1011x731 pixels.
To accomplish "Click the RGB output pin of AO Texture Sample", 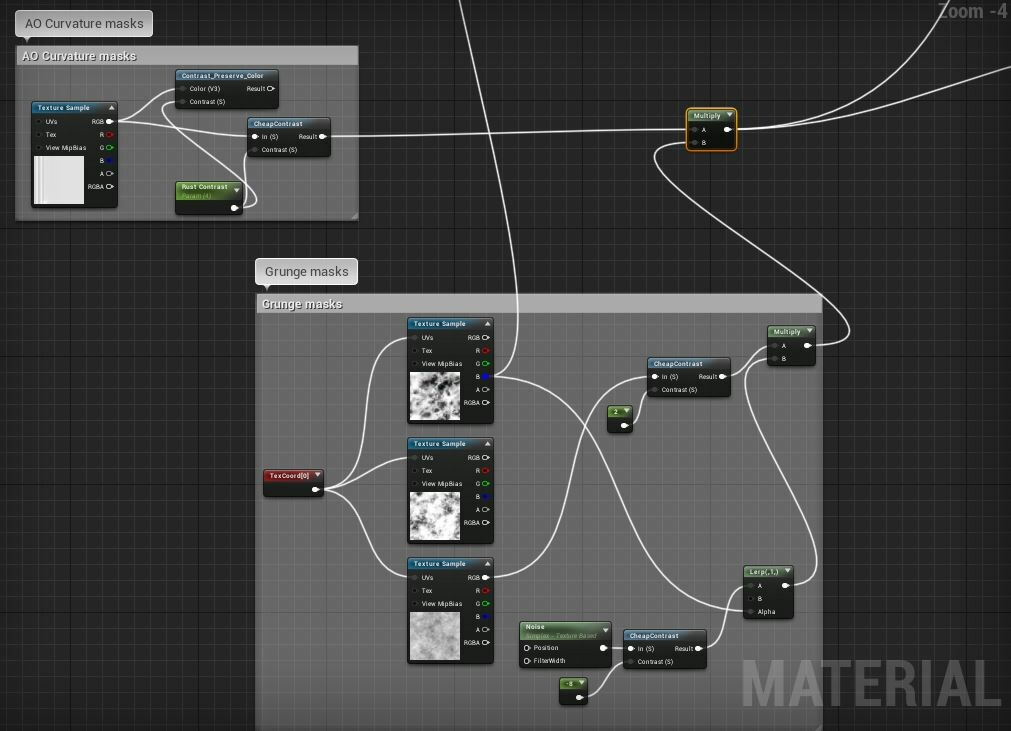I will pyautogui.click(x=110, y=121).
